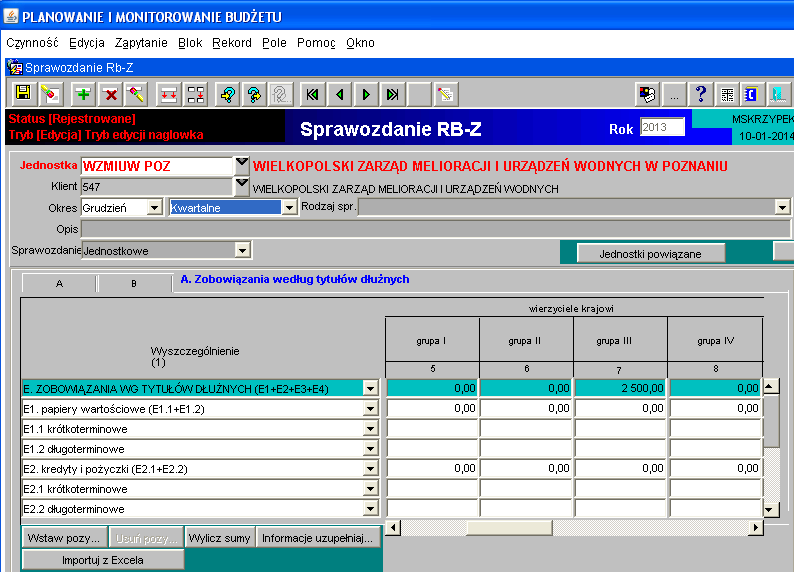Image resolution: width=794 pixels, height=572 pixels.
Task: Open the Rodzaj spr. dropdown
Action: 782,207
